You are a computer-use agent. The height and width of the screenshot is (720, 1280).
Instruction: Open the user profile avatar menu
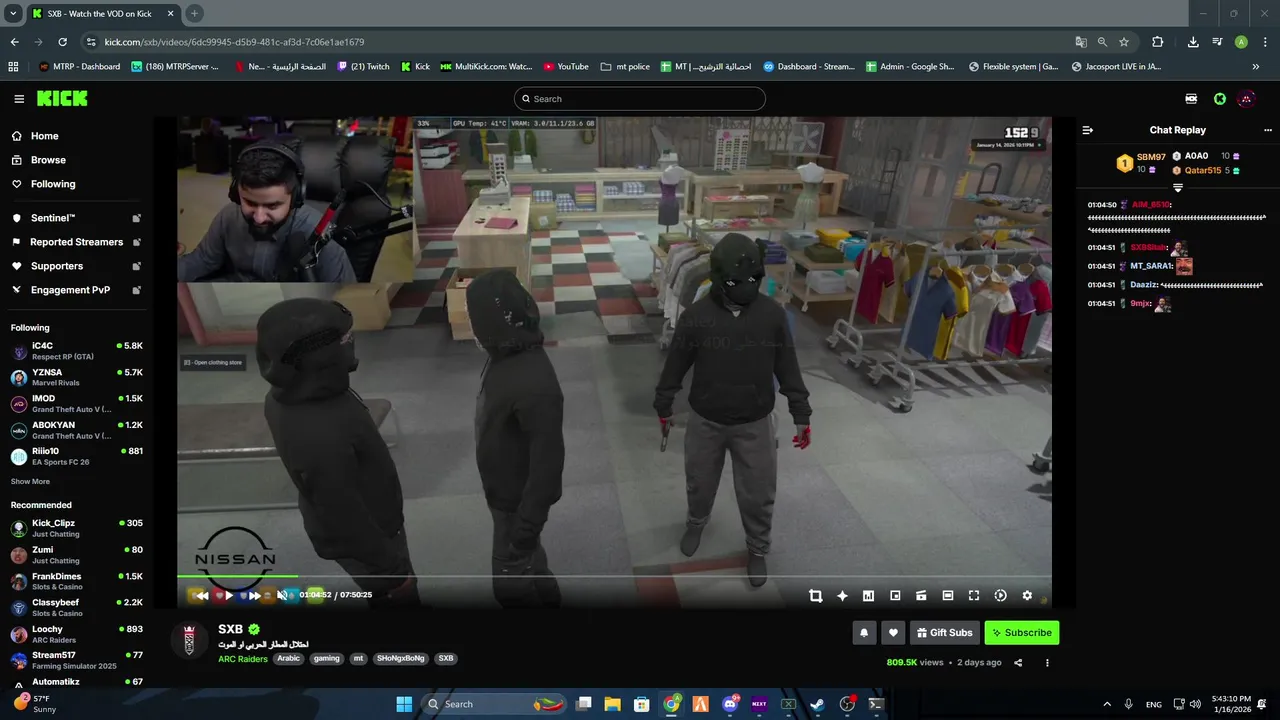pos(1246,99)
